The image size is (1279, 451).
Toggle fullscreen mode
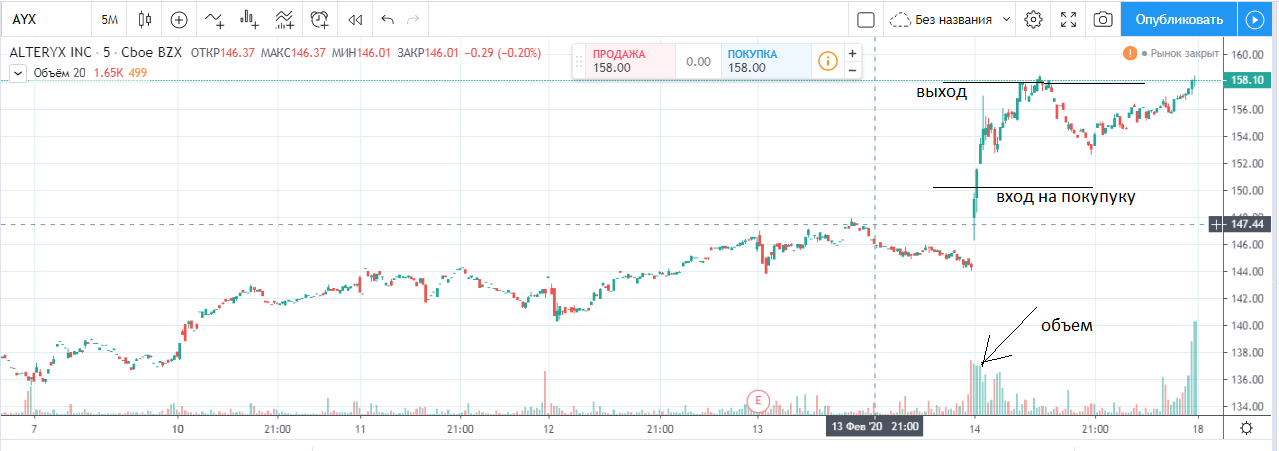click(1068, 19)
